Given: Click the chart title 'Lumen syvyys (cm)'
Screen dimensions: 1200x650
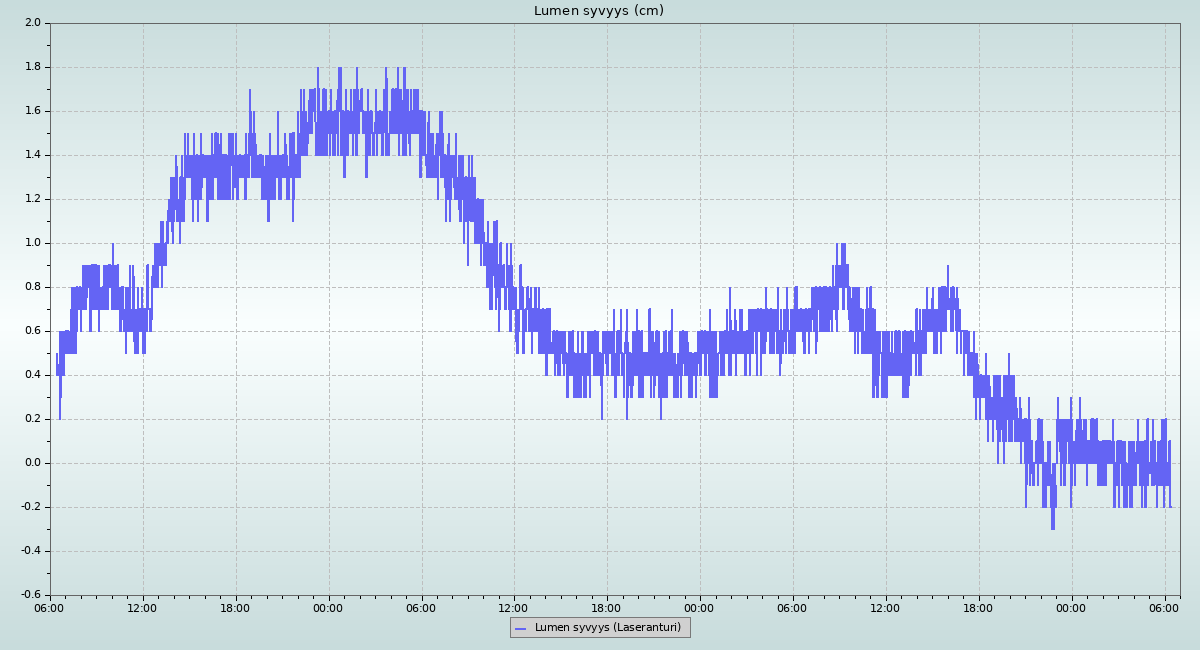Looking at the screenshot, I should click(598, 11).
